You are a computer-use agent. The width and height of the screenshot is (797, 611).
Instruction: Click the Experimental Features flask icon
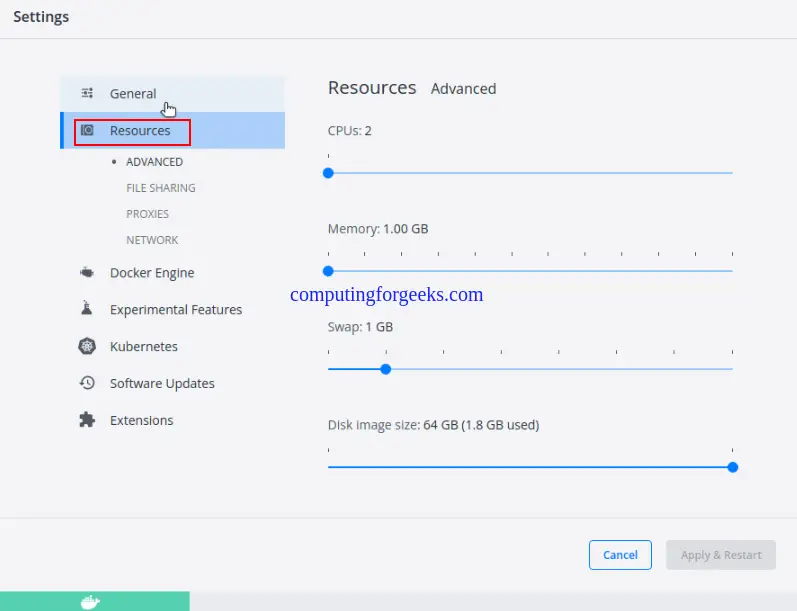(x=87, y=308)
